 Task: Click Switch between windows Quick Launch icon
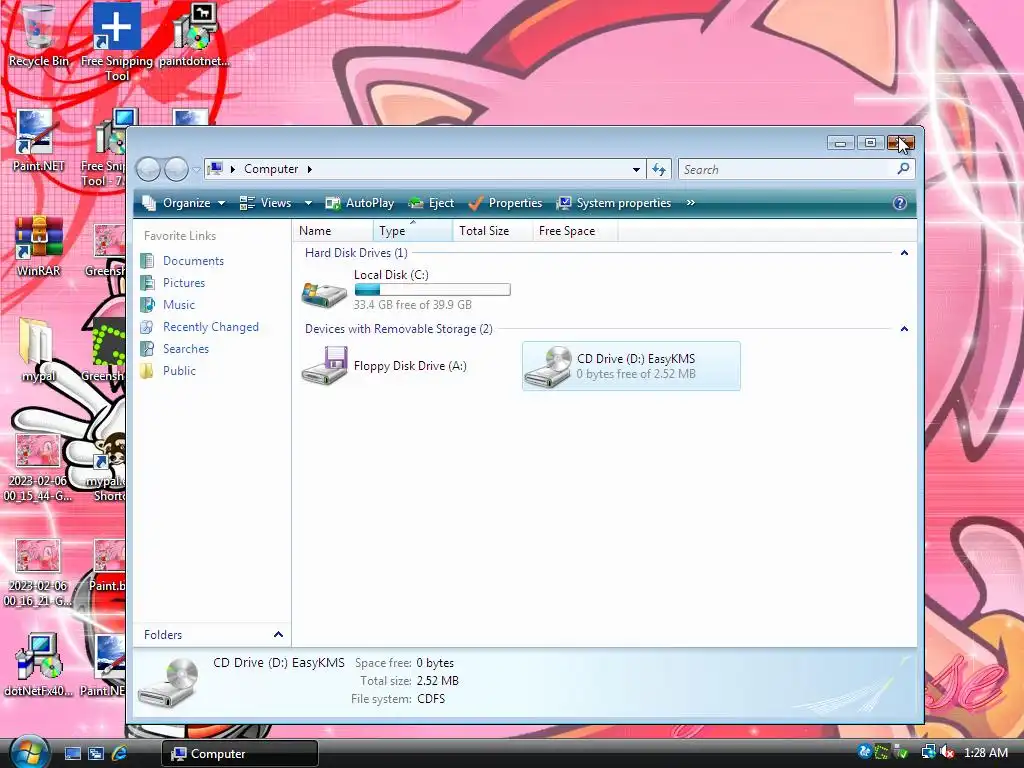tap(96, 754)
